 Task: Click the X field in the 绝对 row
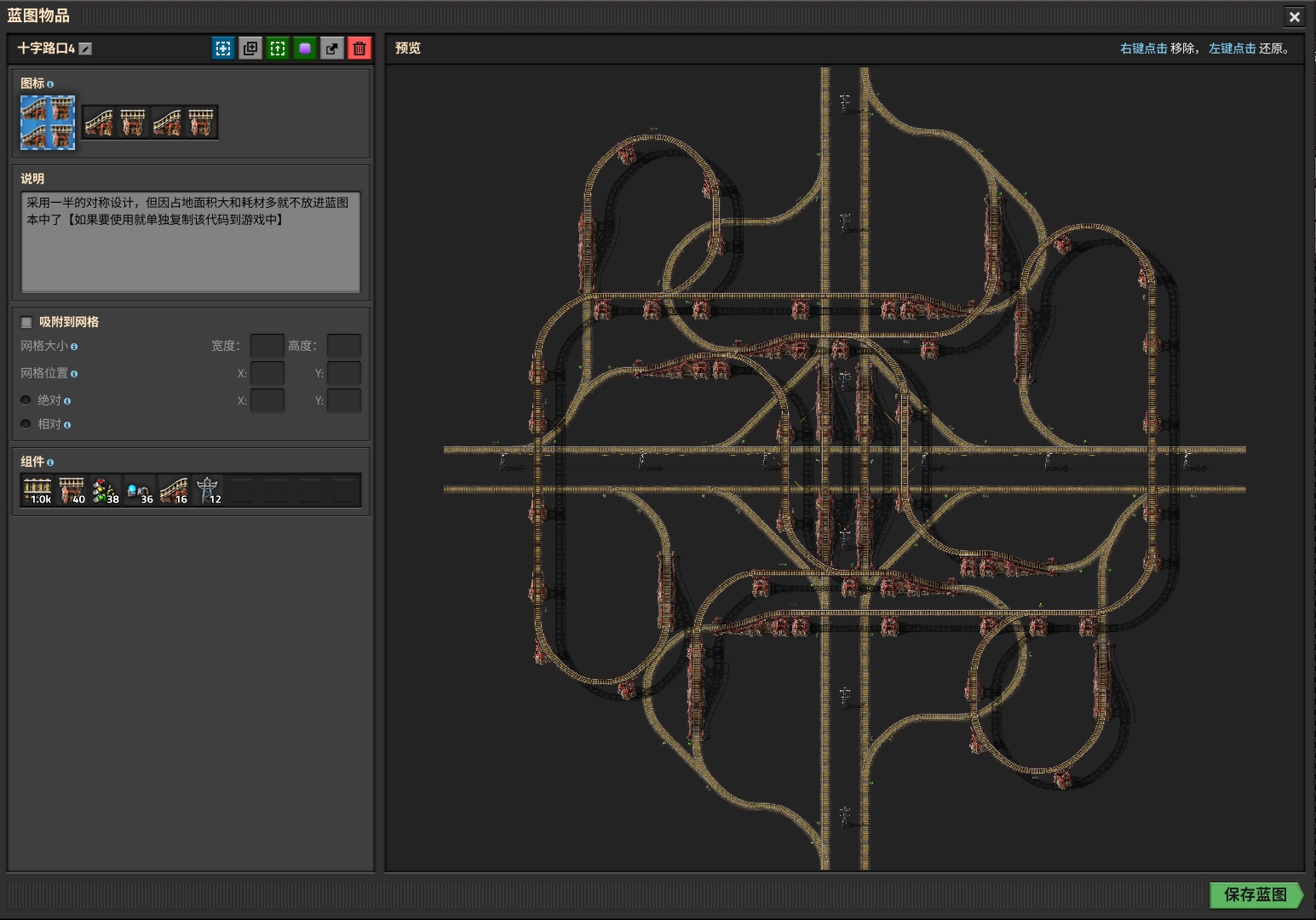(x=267, y=400)
